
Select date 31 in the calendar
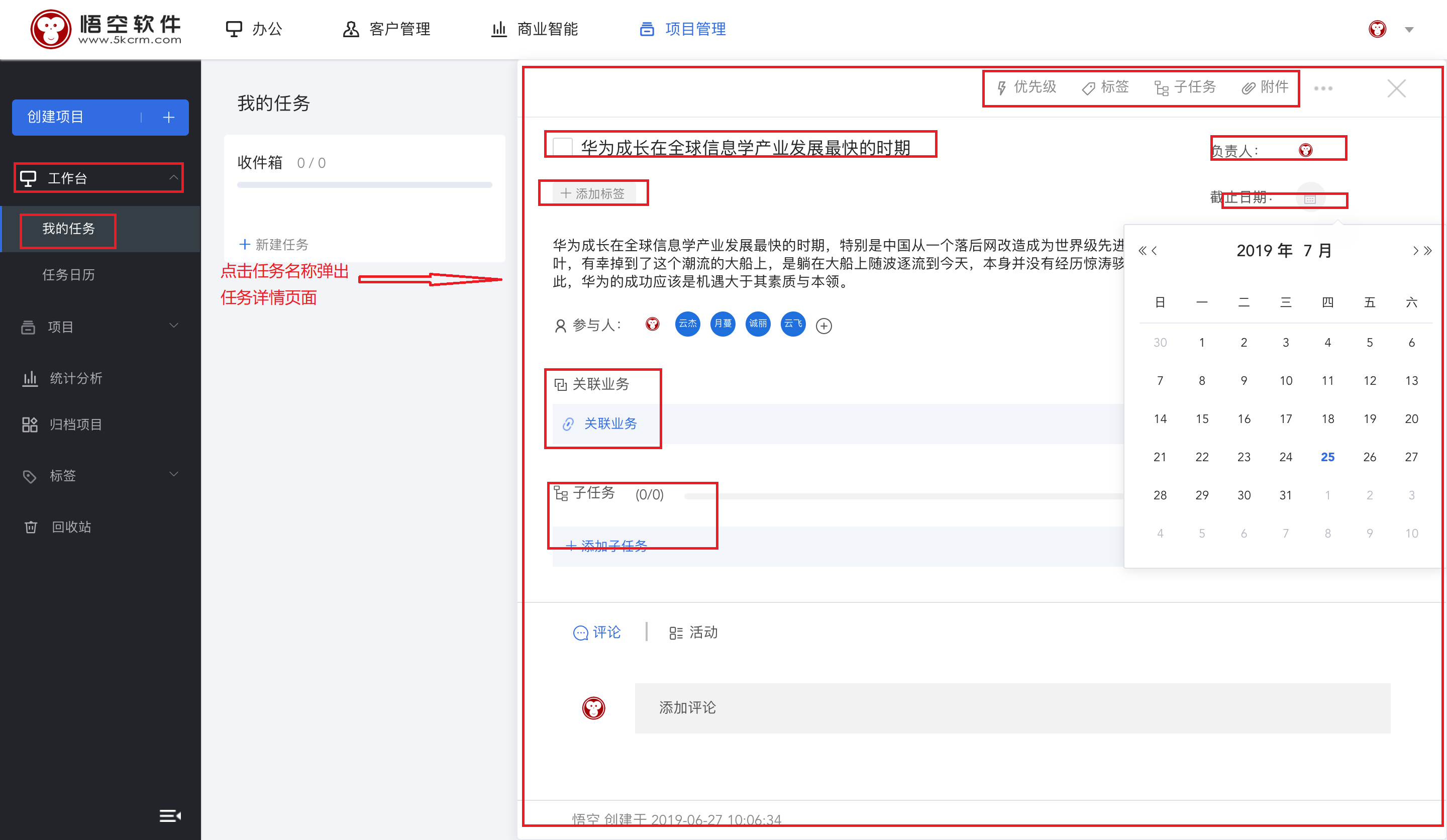point(1286,495)
